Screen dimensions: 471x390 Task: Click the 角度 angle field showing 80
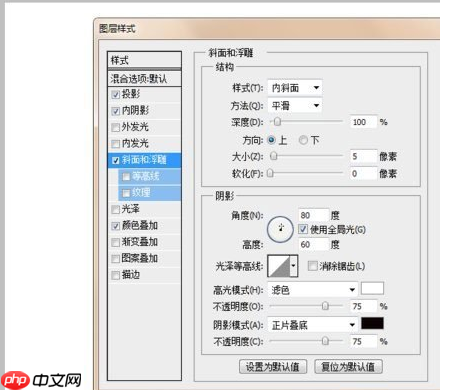313,215
